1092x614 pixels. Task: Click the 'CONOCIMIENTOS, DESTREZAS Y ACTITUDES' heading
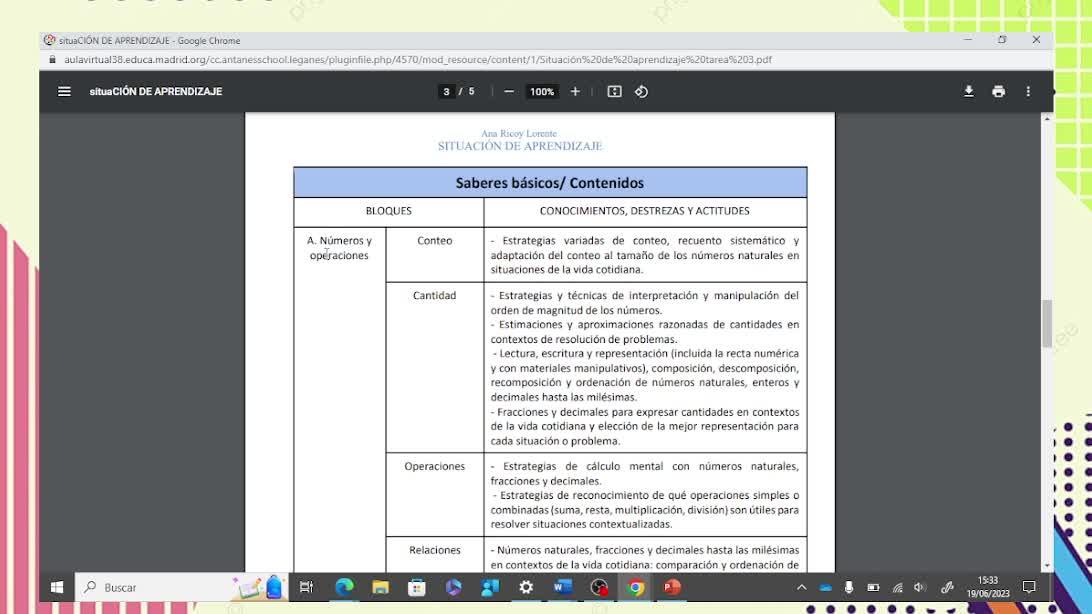[645, 211]
